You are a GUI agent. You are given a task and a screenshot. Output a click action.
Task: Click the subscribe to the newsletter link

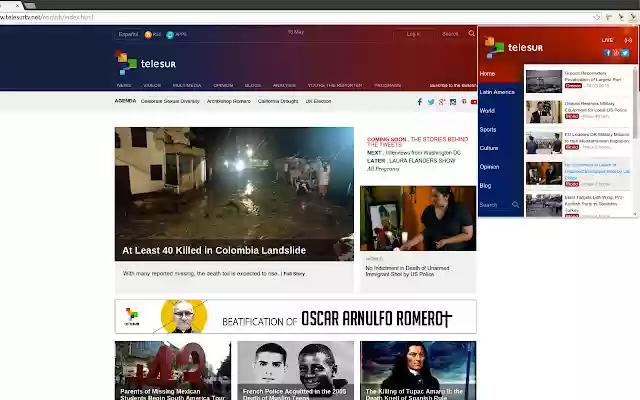point(453,85)
